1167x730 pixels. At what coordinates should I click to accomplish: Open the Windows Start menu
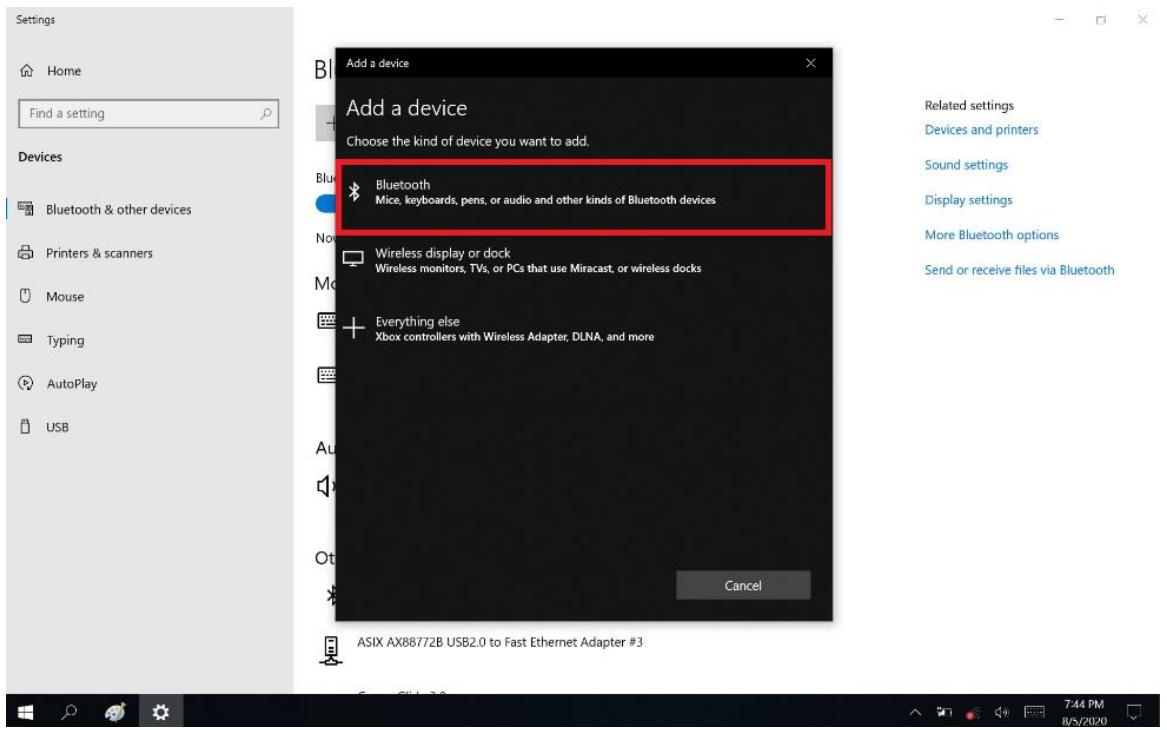pos(18,712)
